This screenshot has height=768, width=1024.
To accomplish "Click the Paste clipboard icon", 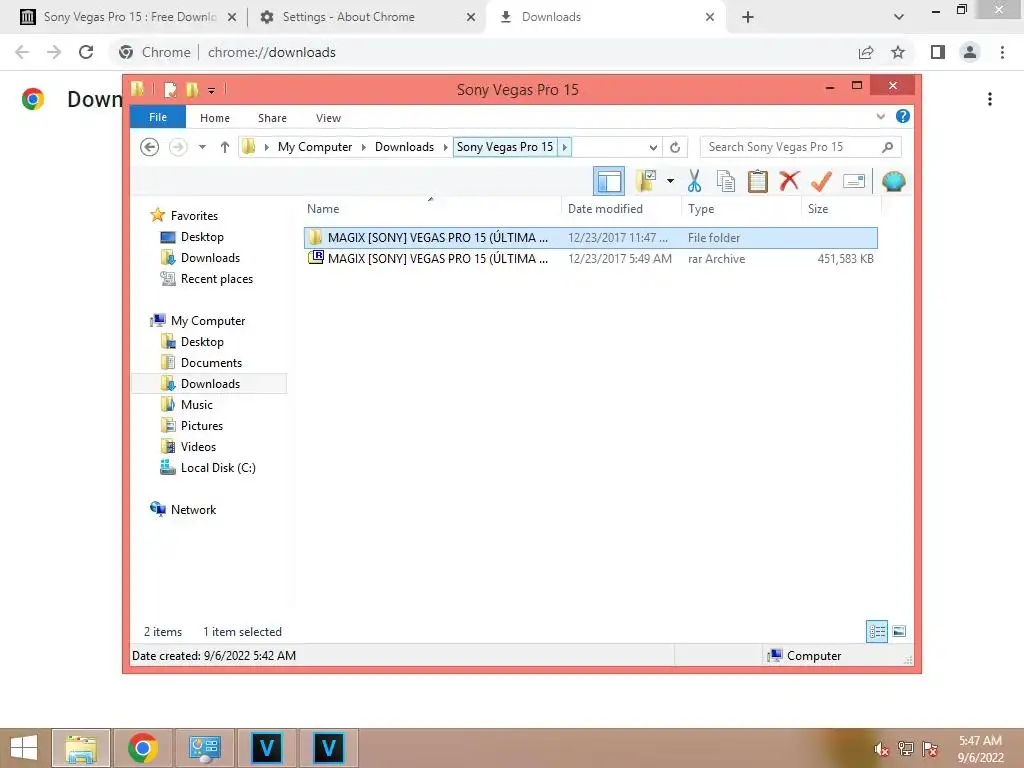I will 758,181.
